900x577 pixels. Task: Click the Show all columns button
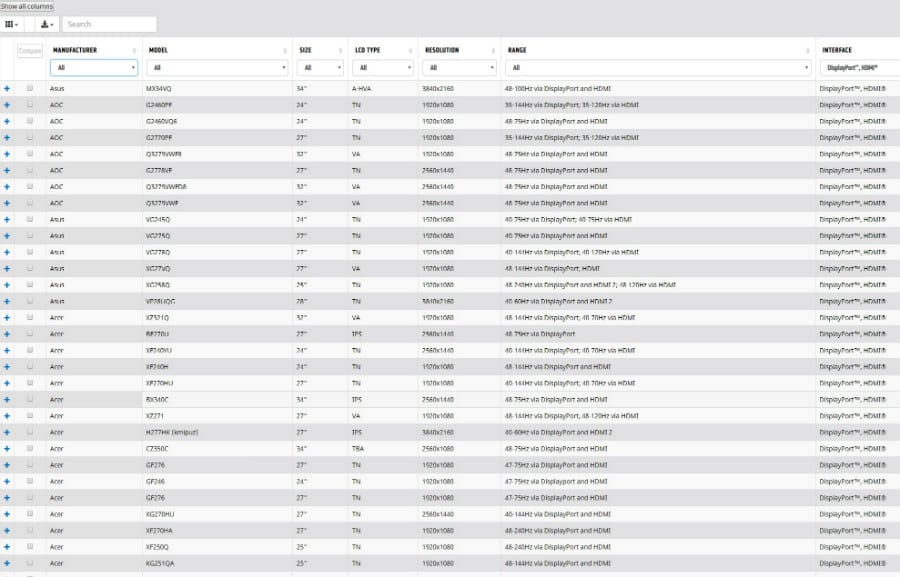27,6
